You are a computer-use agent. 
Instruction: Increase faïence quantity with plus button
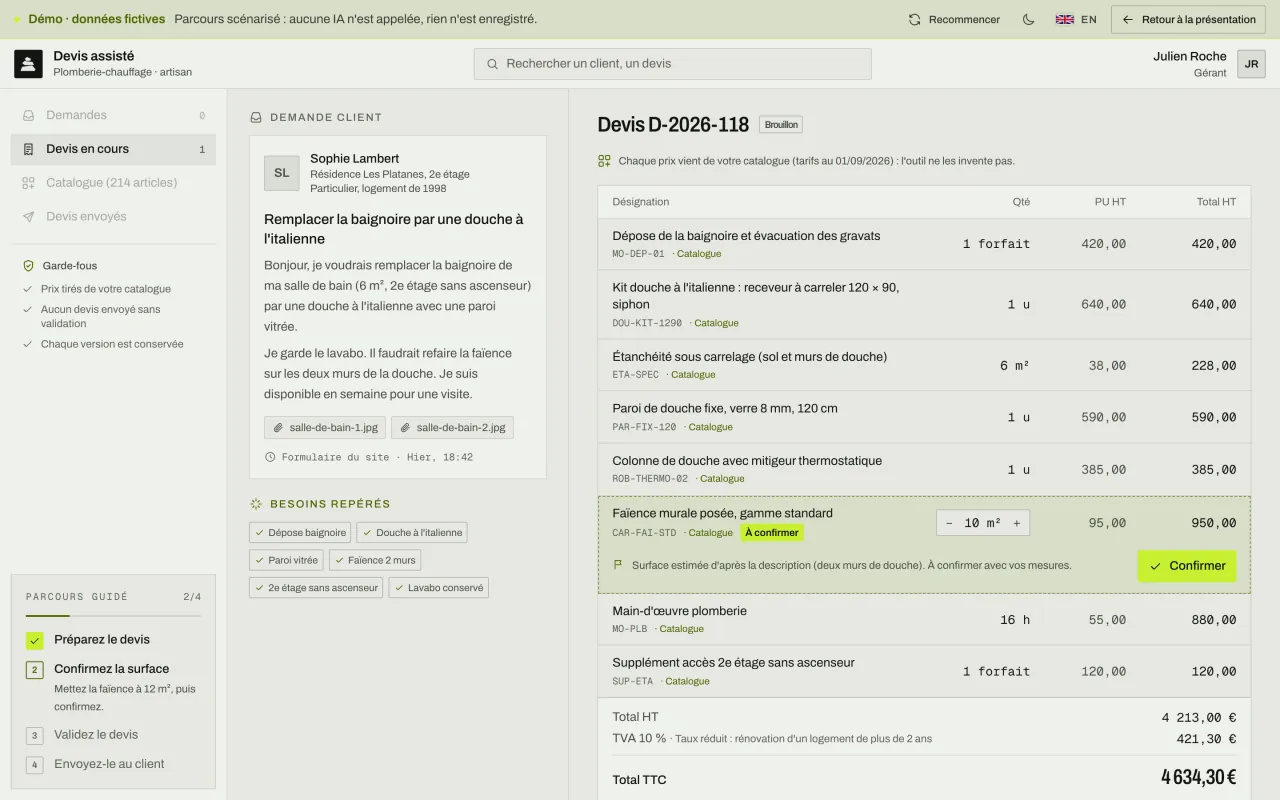pos(1017,523)
